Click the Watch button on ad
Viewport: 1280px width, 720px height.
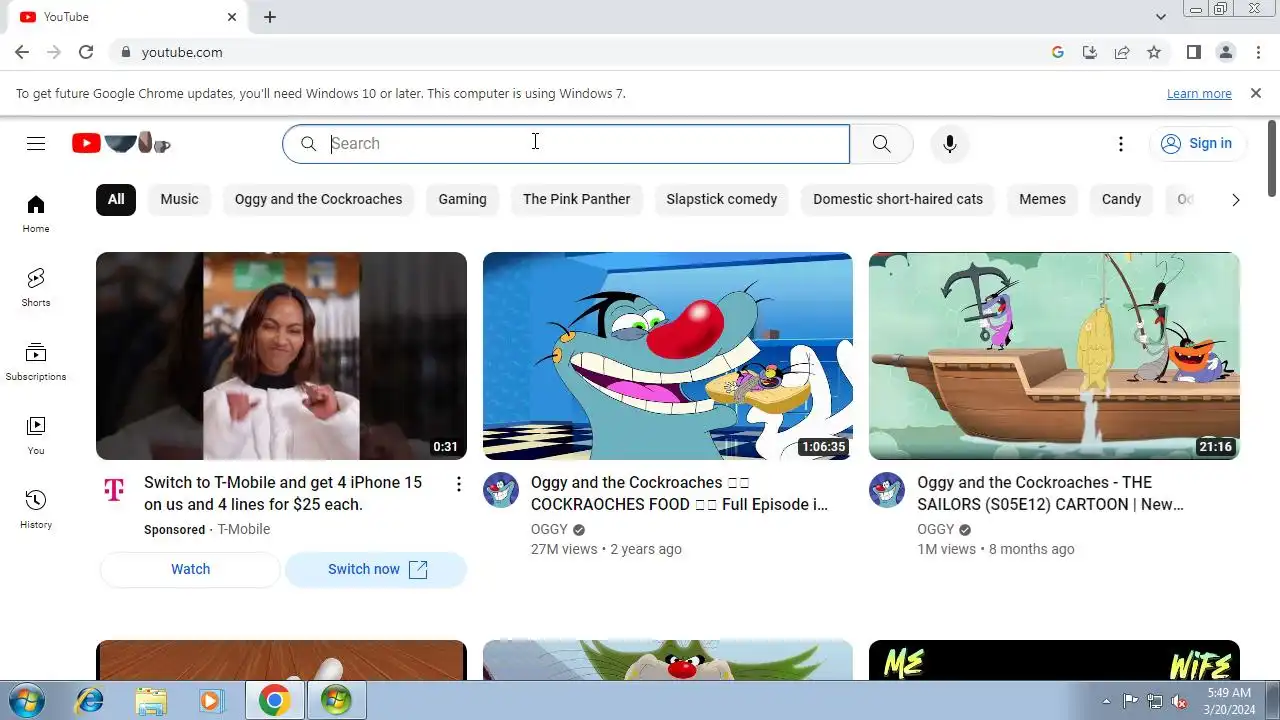point(190,569)
